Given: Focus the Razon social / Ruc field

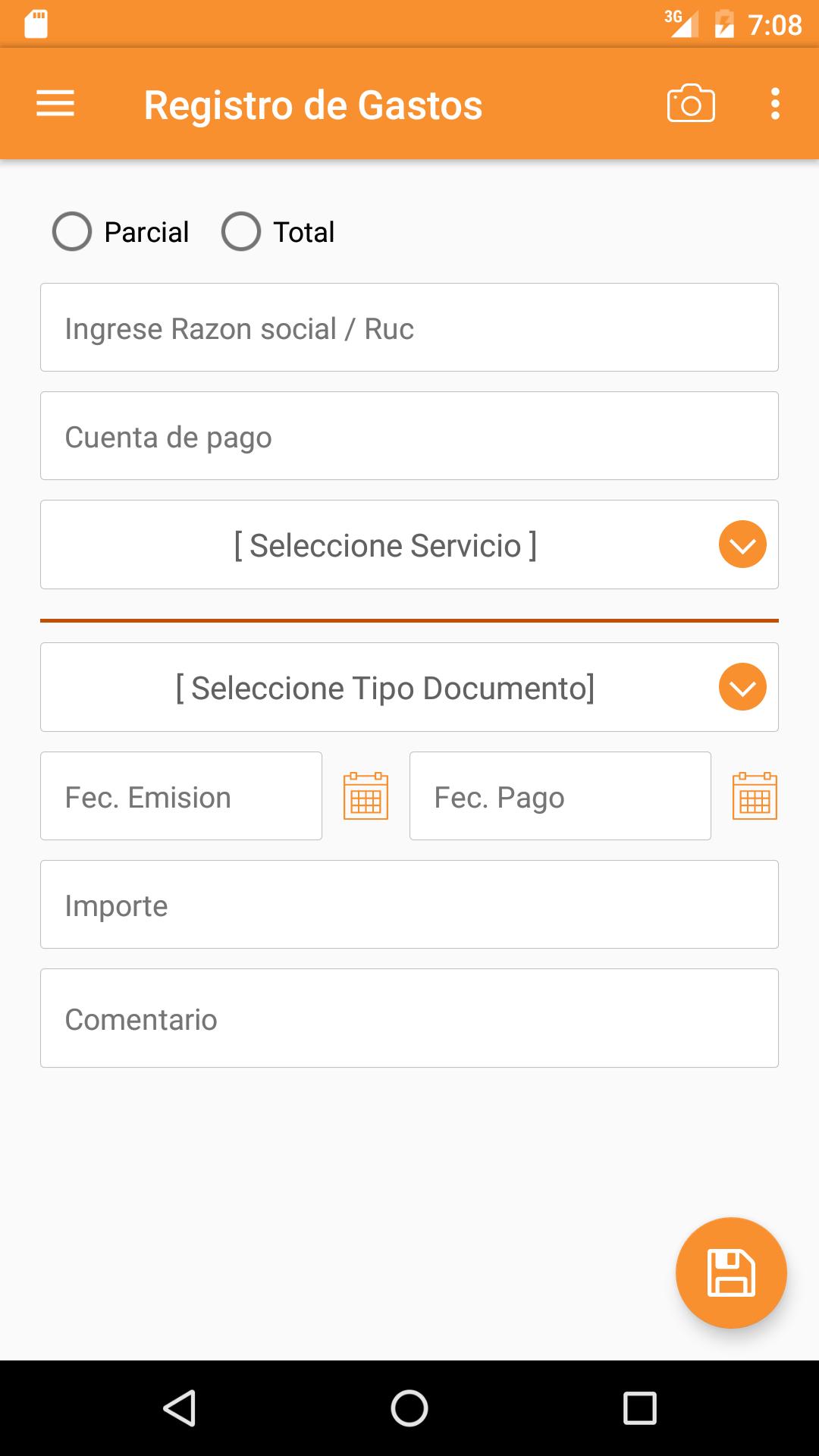Looking at the screenshot, I should [409, 328].
